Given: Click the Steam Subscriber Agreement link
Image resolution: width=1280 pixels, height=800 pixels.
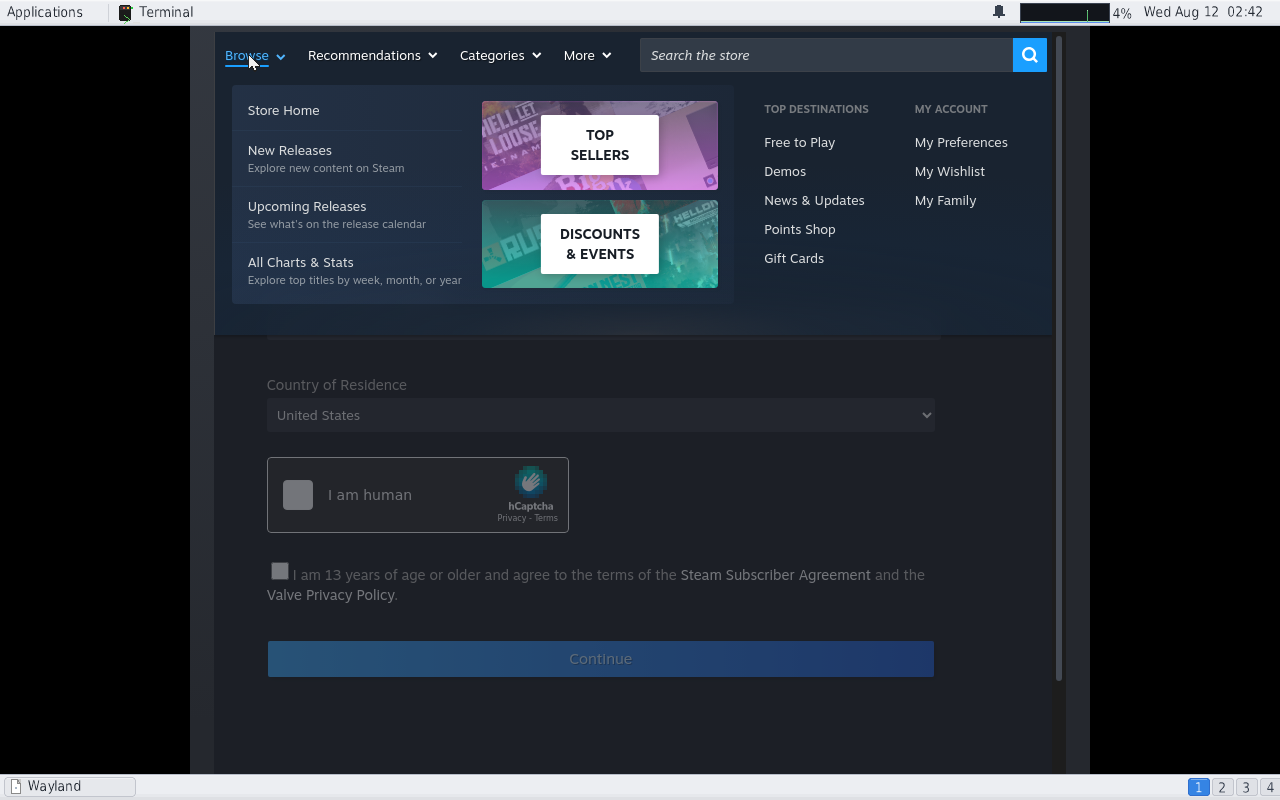Looking at the screenshot, I should [776, 575].
